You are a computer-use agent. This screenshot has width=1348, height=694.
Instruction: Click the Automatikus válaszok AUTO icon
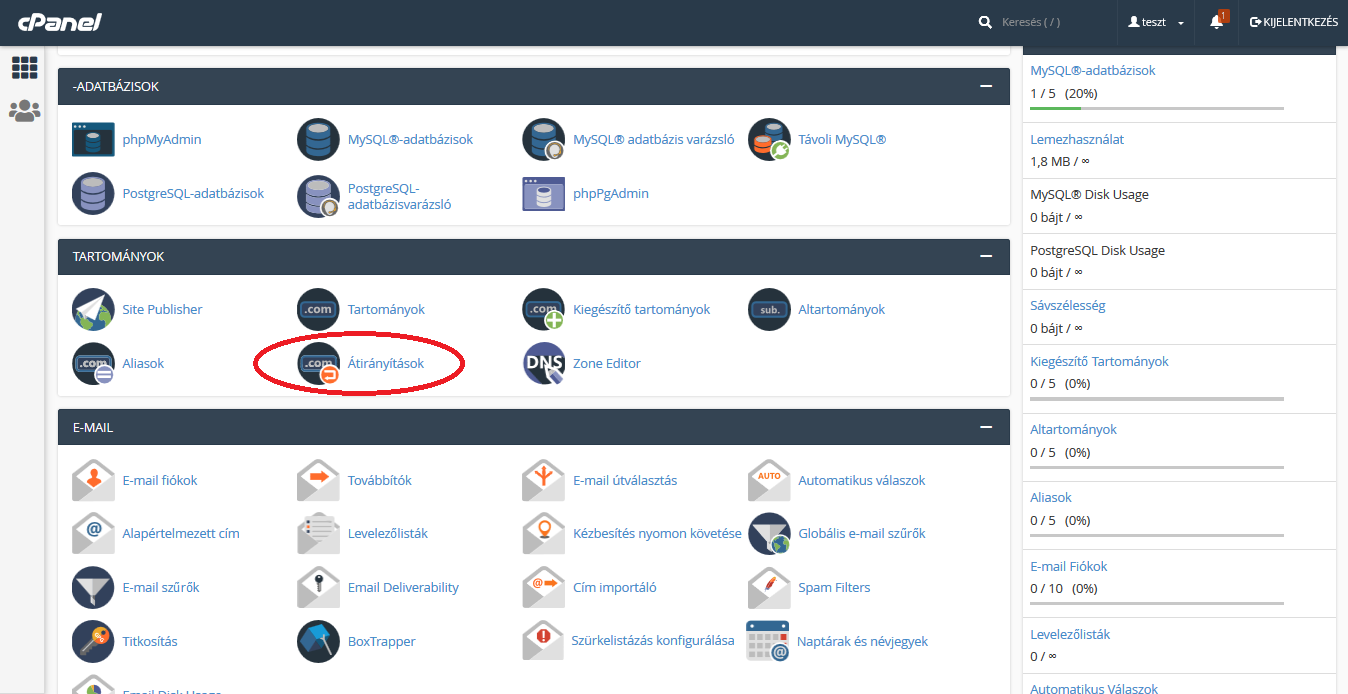pyautogui.click(x=770, y=480)
